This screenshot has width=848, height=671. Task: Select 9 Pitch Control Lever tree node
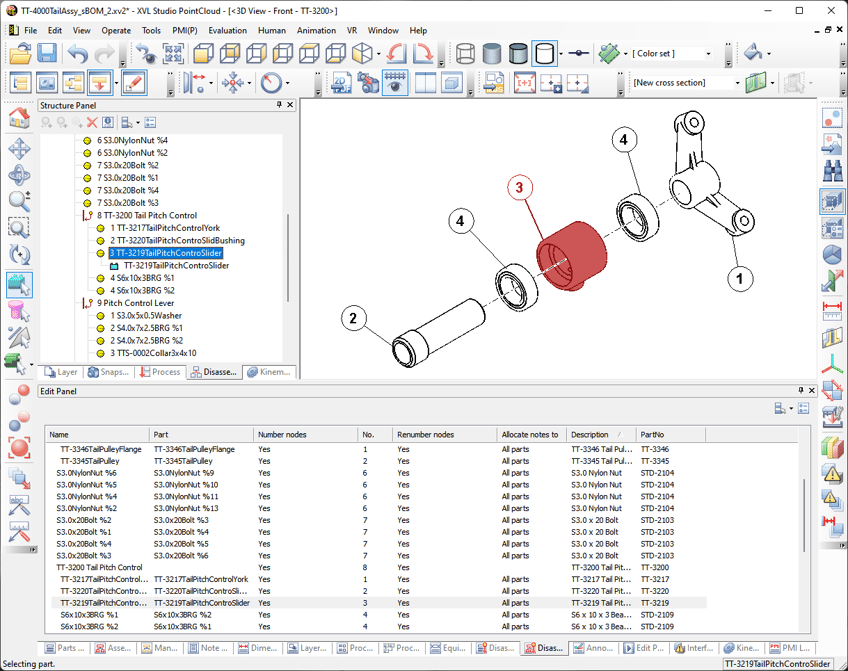tap(134, 303)
